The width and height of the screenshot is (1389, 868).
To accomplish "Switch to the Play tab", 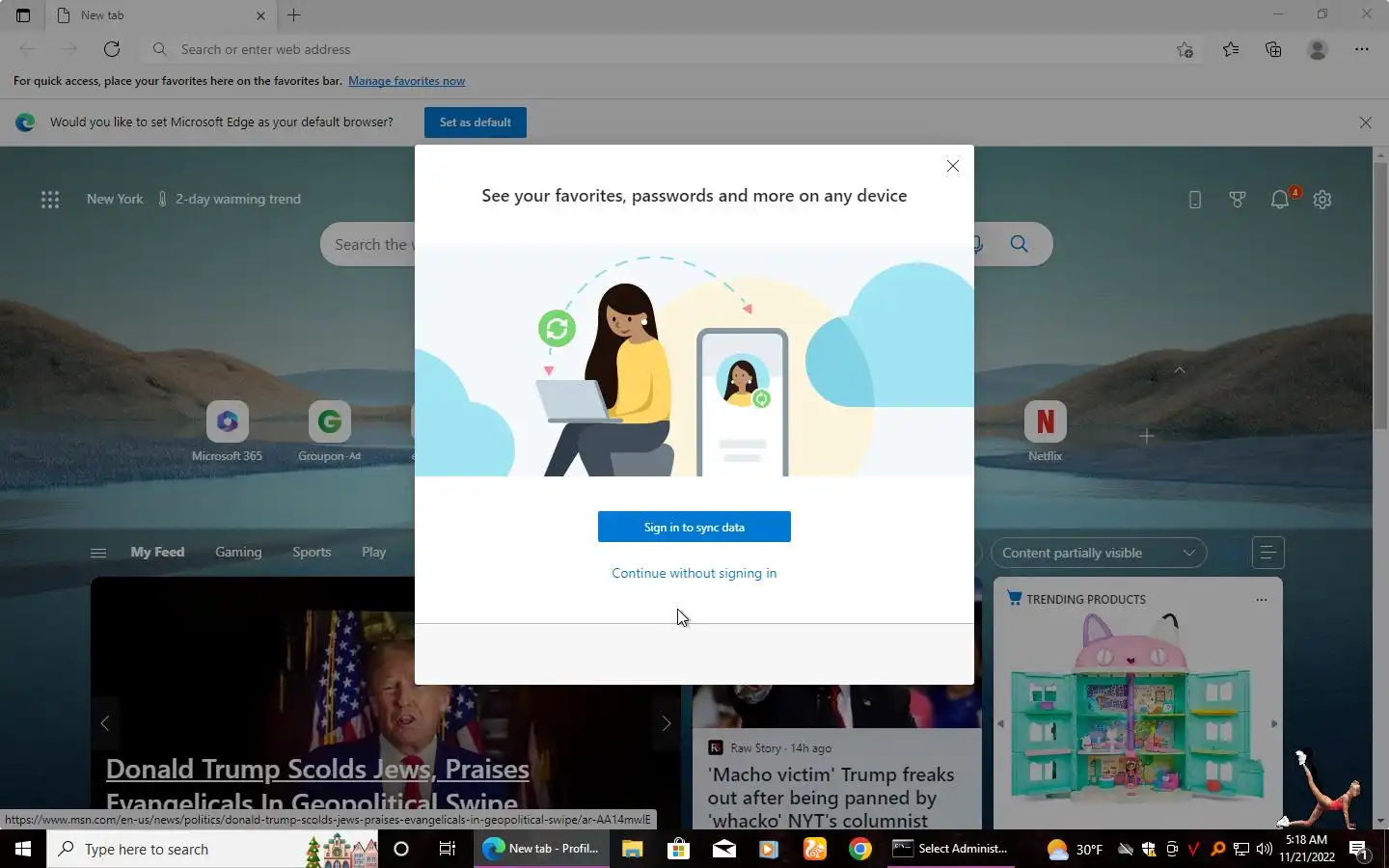I will (x=373, y=552).
